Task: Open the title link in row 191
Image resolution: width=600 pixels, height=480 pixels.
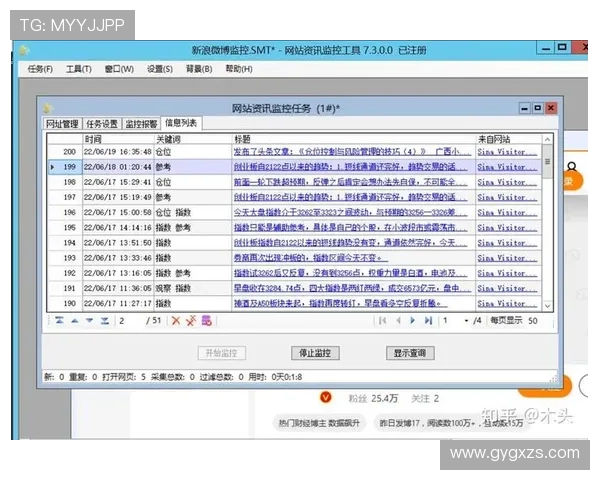Action: coord(352,288)
